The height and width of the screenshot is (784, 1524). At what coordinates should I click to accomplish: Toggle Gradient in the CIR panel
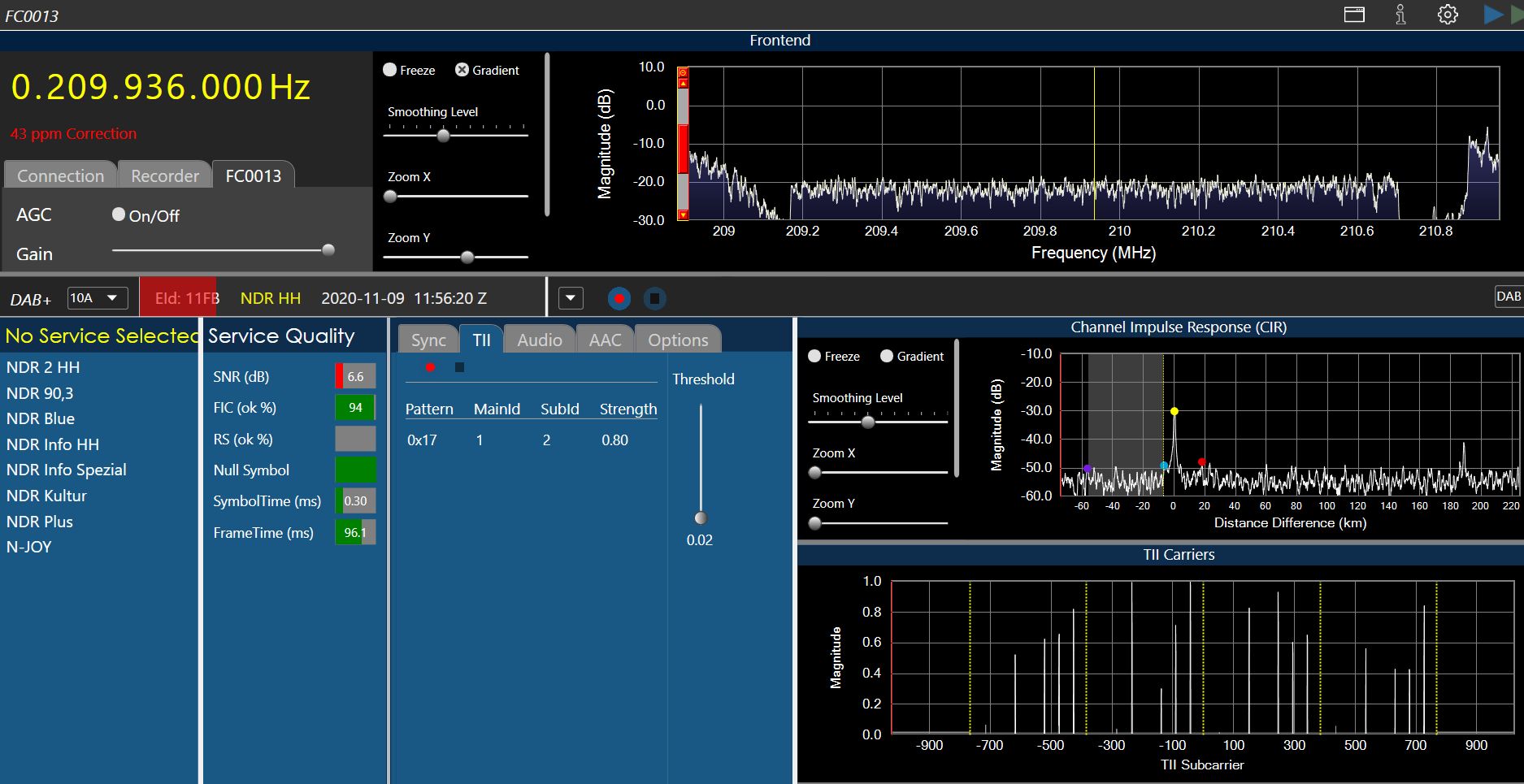[x=887, y=356]
